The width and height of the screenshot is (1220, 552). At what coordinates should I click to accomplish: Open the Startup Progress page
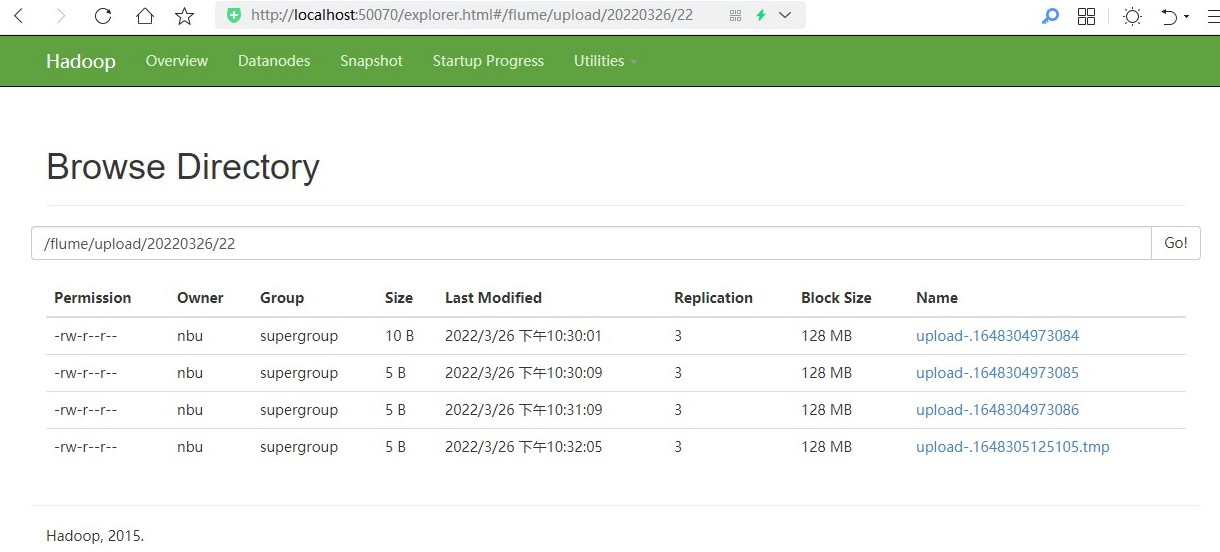coord(488,61)
